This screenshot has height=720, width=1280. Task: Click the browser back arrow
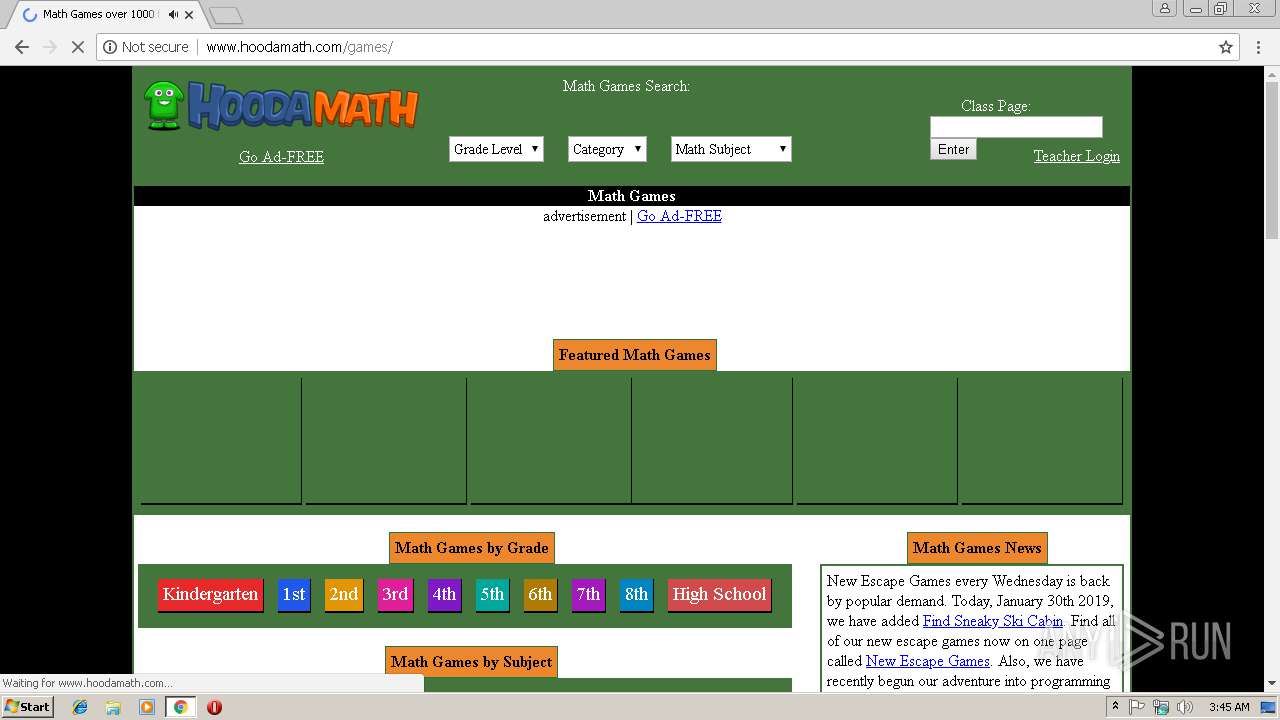click(22, 47)
